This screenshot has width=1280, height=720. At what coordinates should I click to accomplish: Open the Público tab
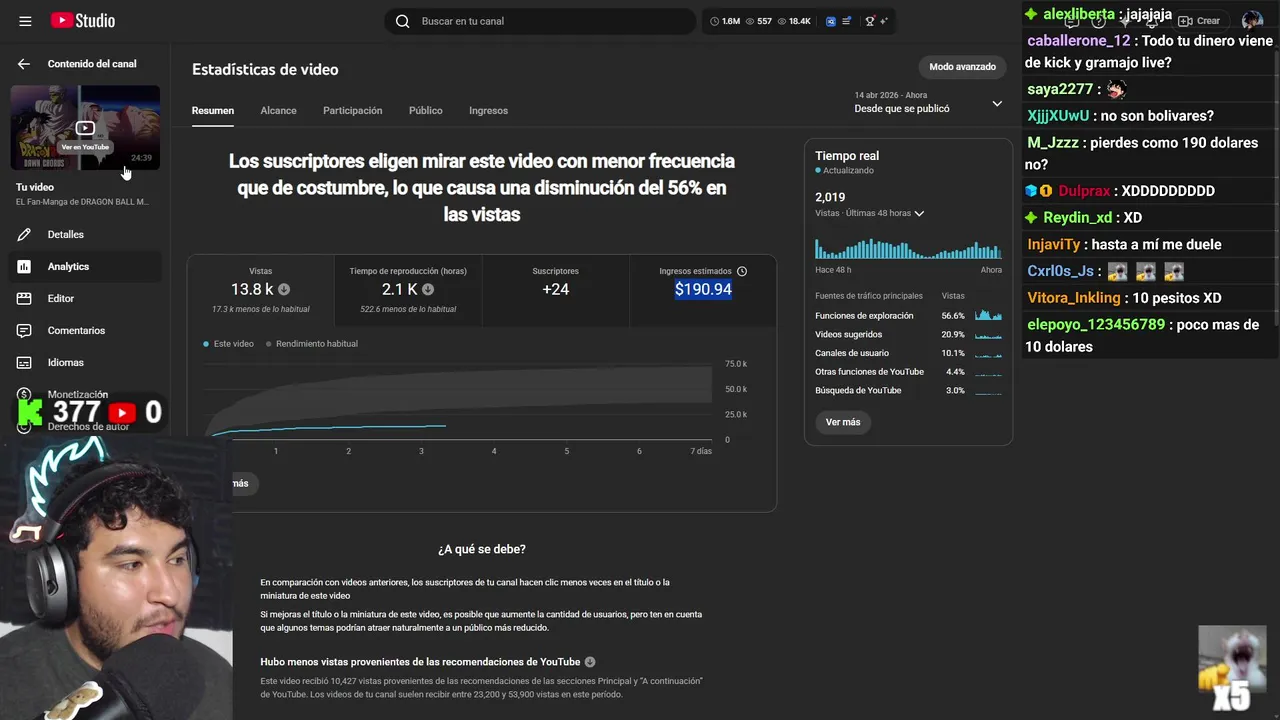point(425,111)
